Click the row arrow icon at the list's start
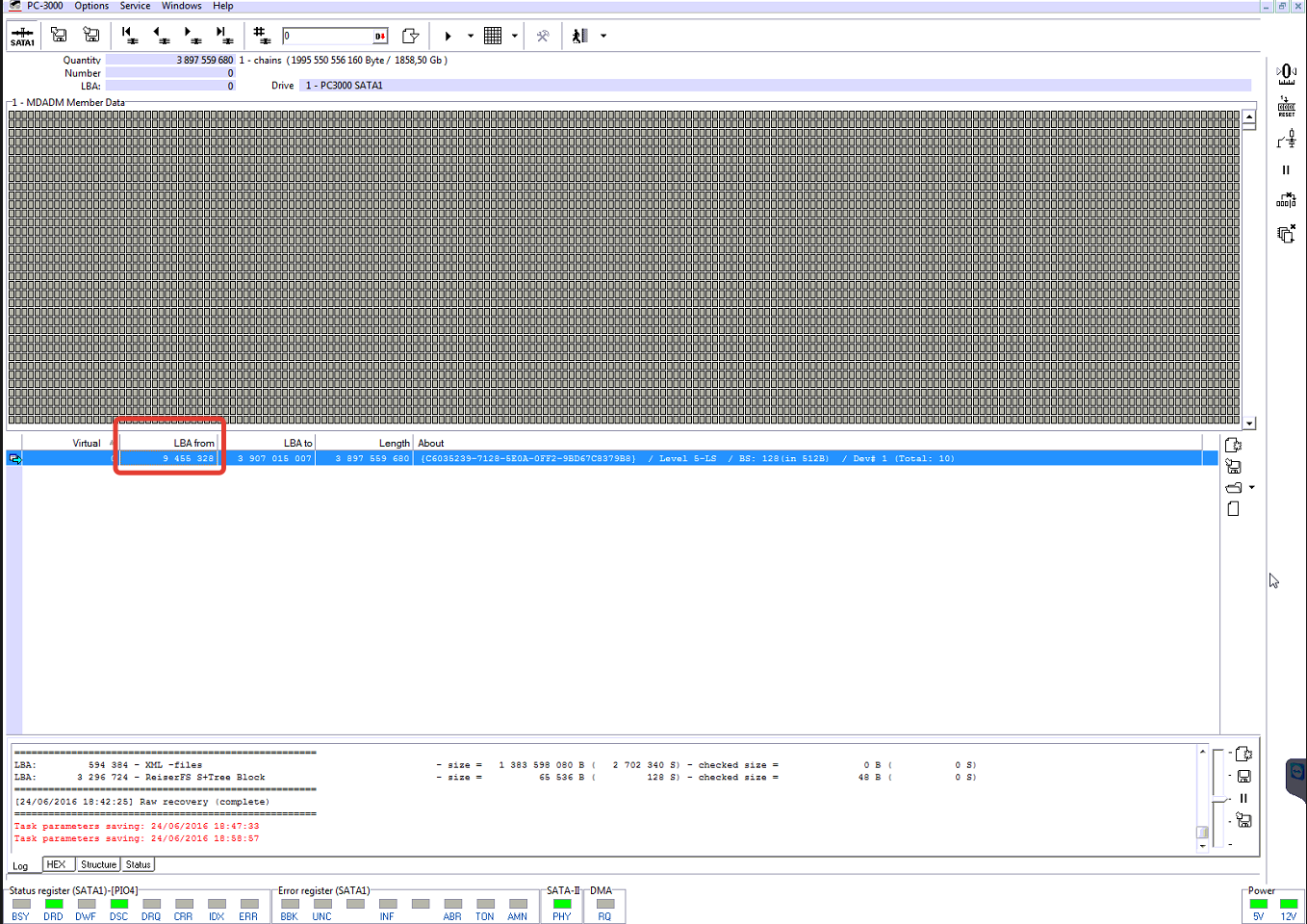The image size is (1307, 924). point(14,458)
